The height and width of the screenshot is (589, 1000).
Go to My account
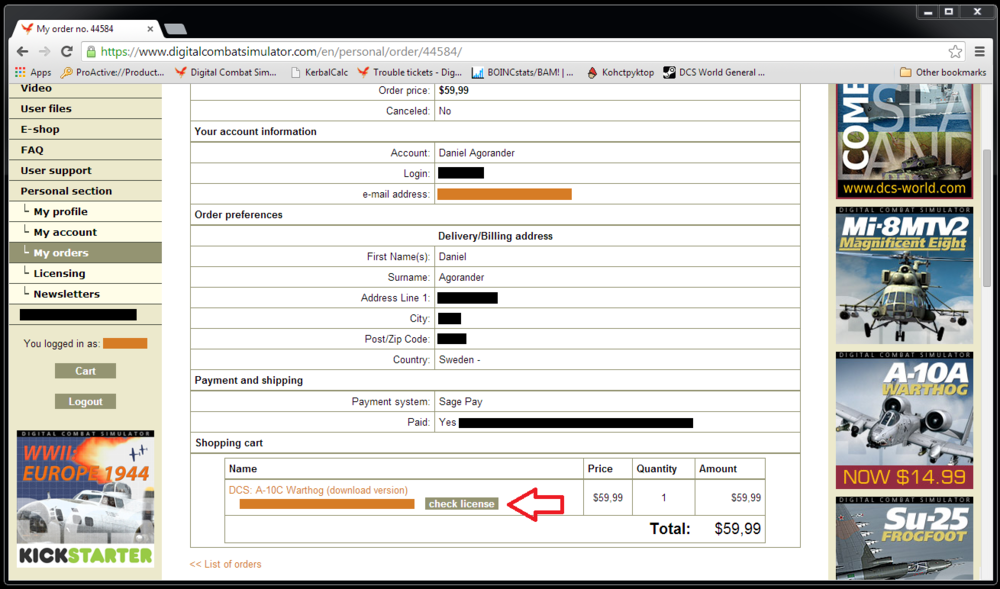click(x=85, y=232)
